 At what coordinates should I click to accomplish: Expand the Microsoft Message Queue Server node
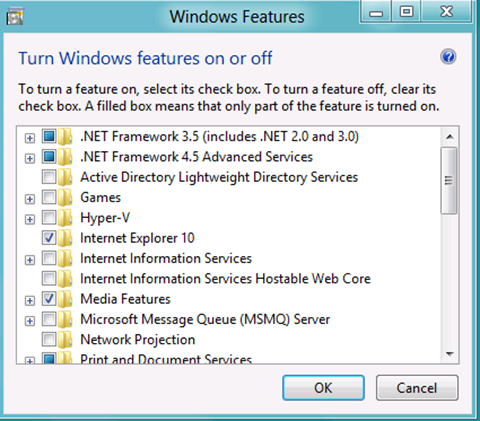(x=30, y=321)
